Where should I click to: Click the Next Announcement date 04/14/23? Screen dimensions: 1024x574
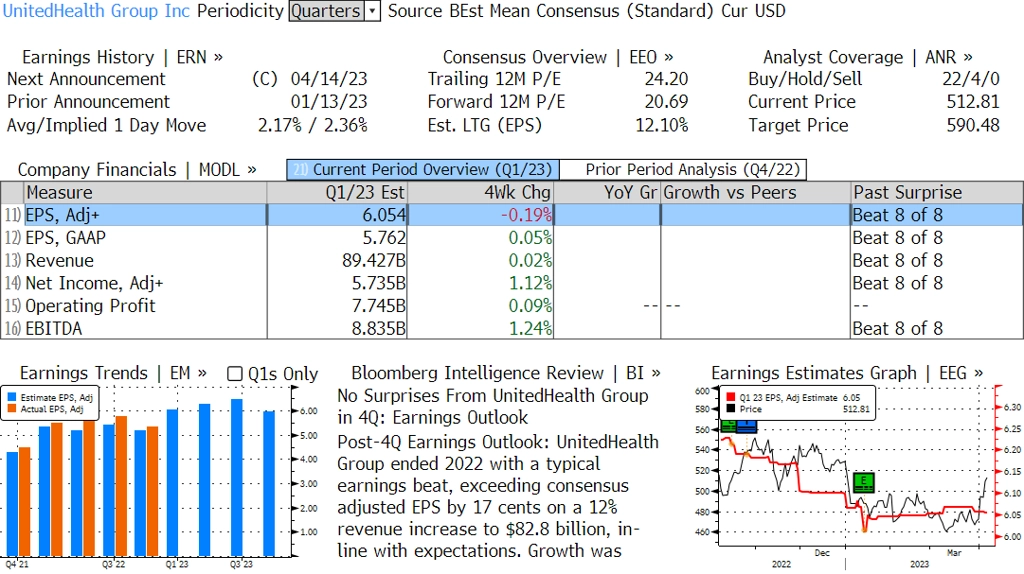click(x=329, y=79)
